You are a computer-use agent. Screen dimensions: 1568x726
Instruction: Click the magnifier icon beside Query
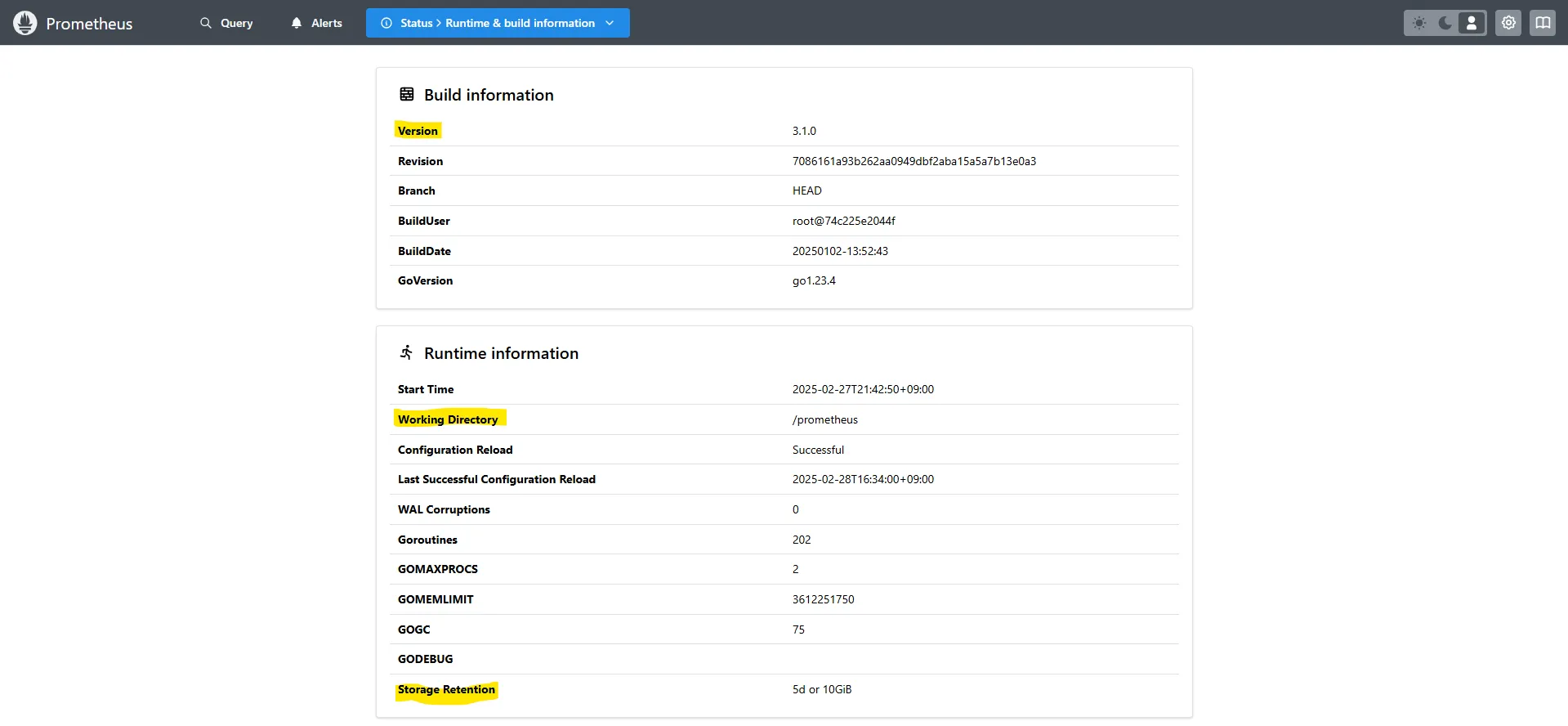pos(206,23)
